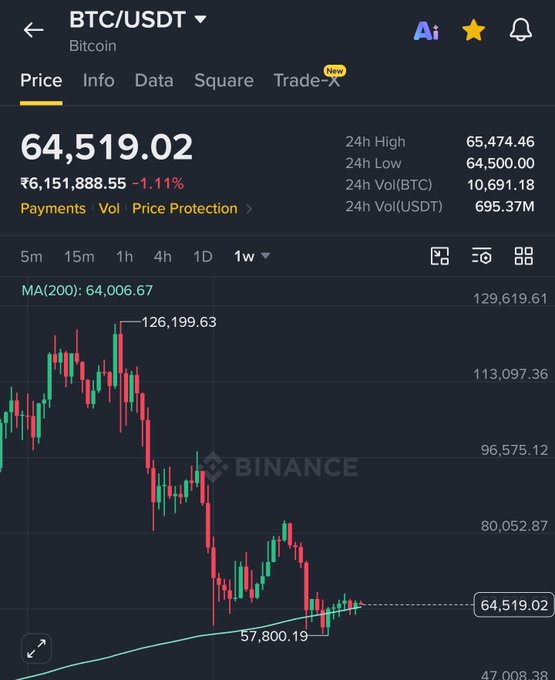
Task: Open the multi-chart grid layout icon
Action: [x=523, y=256]
